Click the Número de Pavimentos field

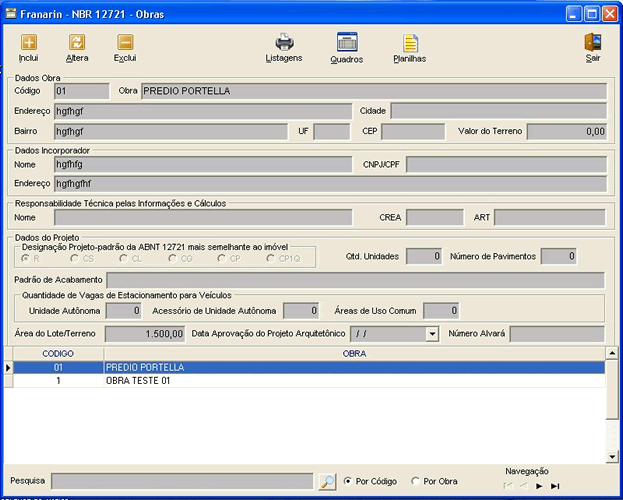pyautogui.click(x=559, y=256)
